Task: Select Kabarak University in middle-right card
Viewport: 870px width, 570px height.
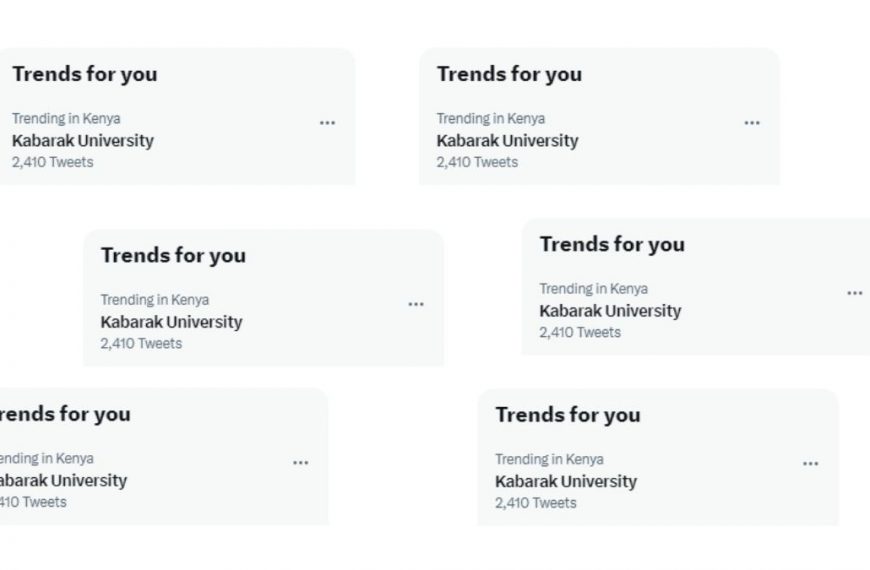Action: click(x=610, y=311)
